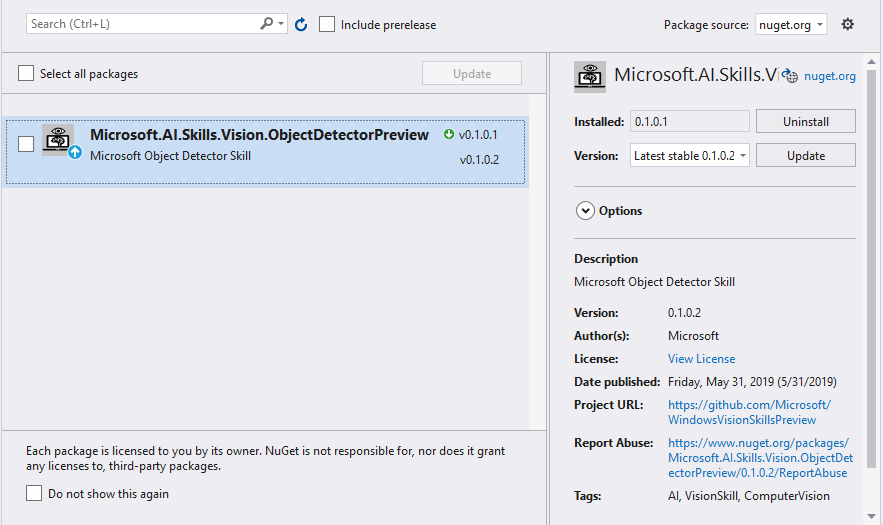The image size is (883, 525).
Task: Click the Installed version field 0.1.0.1
Action: coord(690,121)
